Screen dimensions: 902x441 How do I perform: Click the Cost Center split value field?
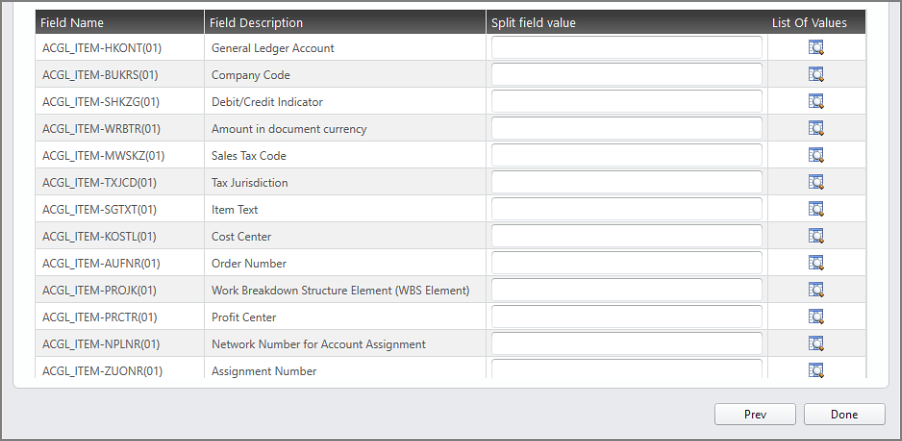(x=626, y=236)
